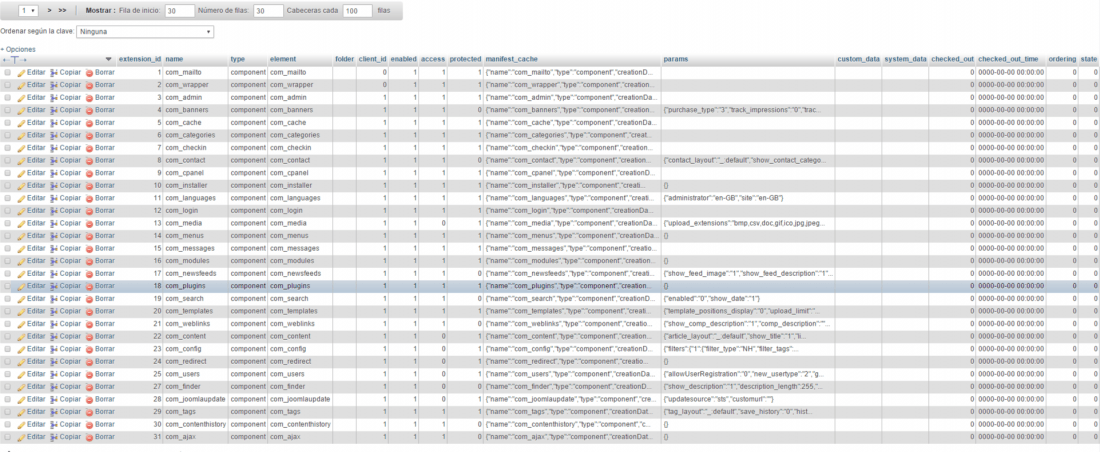Copy icon for com_config row
Image resolution: width=1100 pixels, height=452 pixels.
point(54,350)
